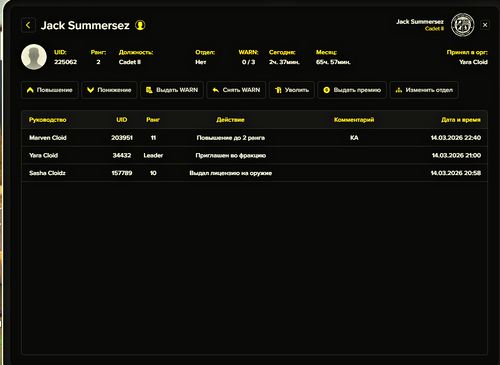Remove a warning via Снять WARN

tap(236, 90)
